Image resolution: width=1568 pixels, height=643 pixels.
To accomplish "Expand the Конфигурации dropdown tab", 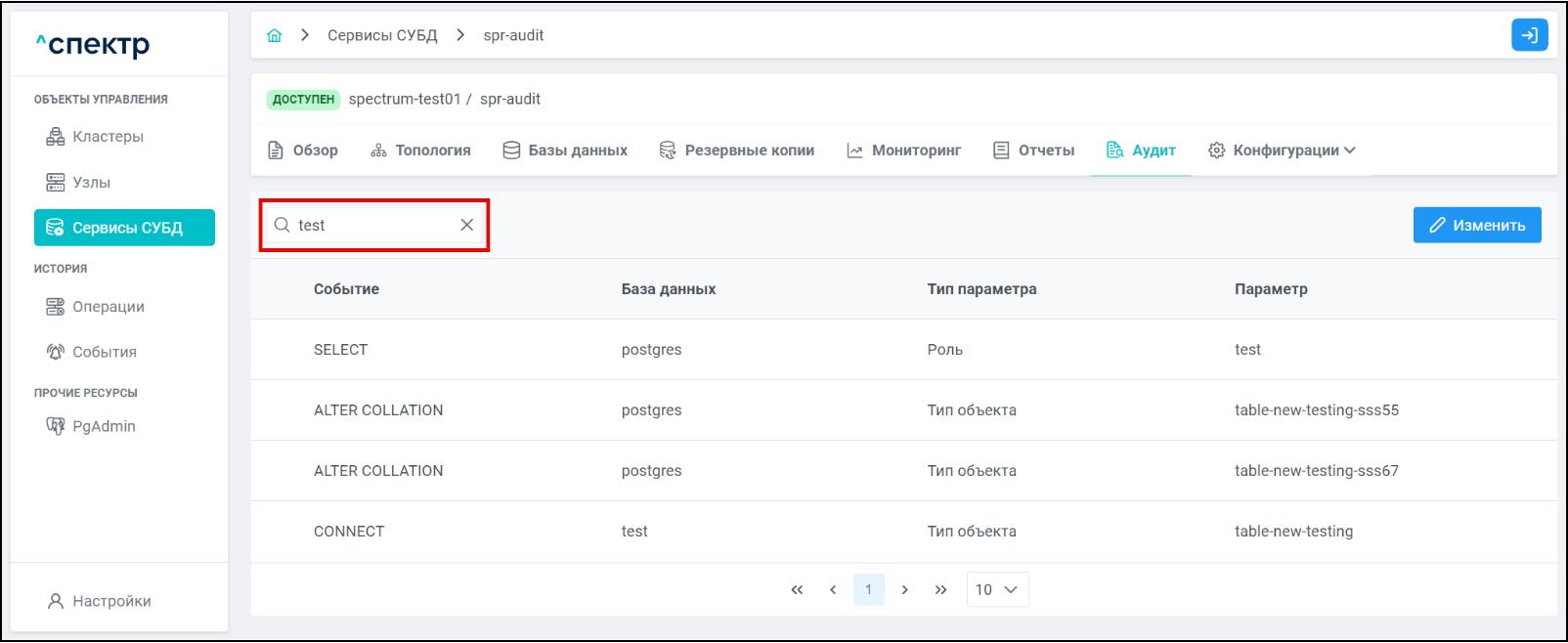I will pos(1283,150).
